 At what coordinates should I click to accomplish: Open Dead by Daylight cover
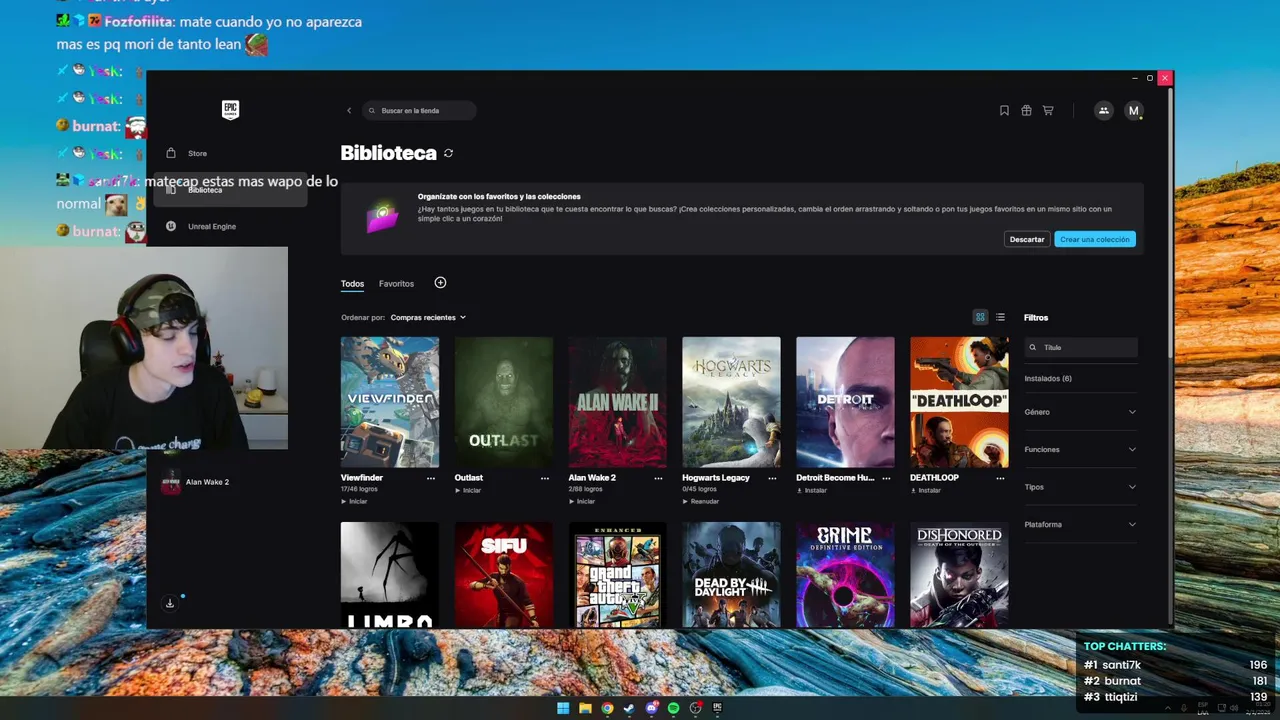coord(731,575)
